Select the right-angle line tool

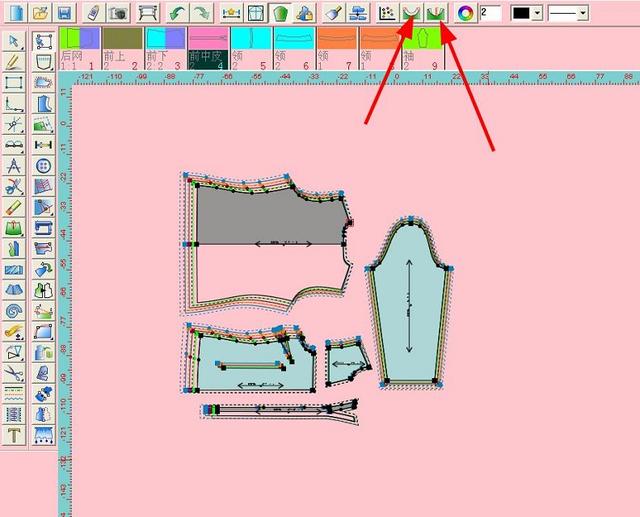point(14,104)
